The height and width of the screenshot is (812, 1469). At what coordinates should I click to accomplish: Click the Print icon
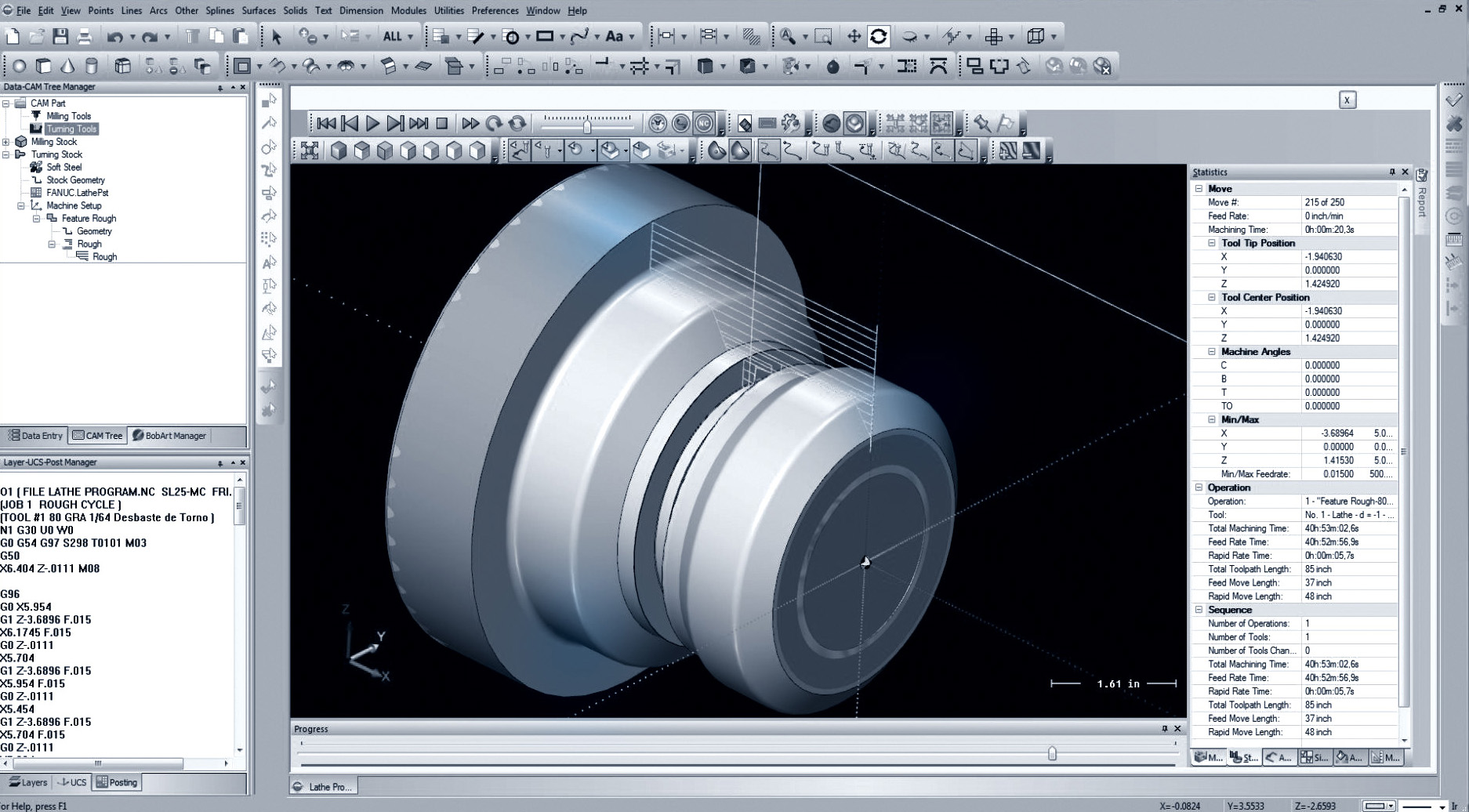84,37
